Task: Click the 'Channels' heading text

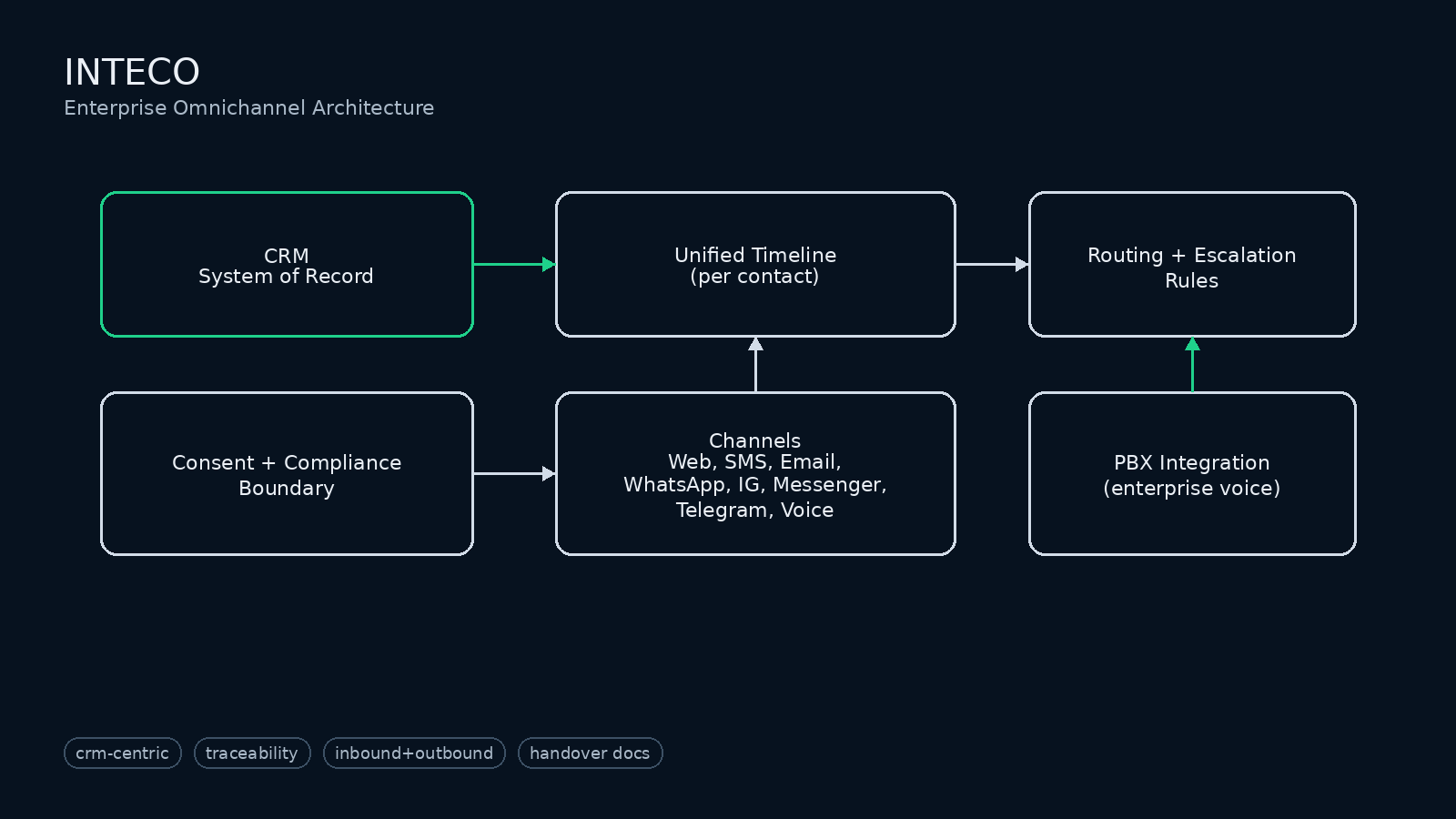Action: click(x=755, y=440)
